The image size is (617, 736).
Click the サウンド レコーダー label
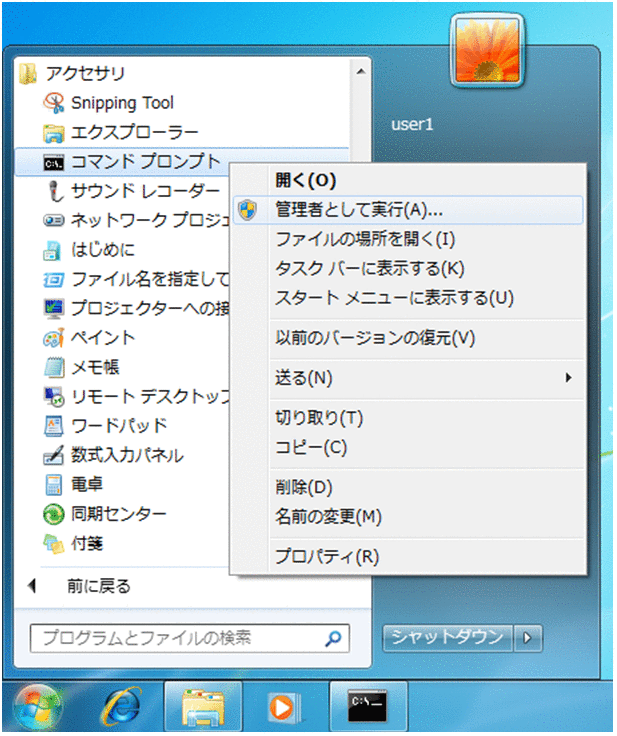(146, 192)
